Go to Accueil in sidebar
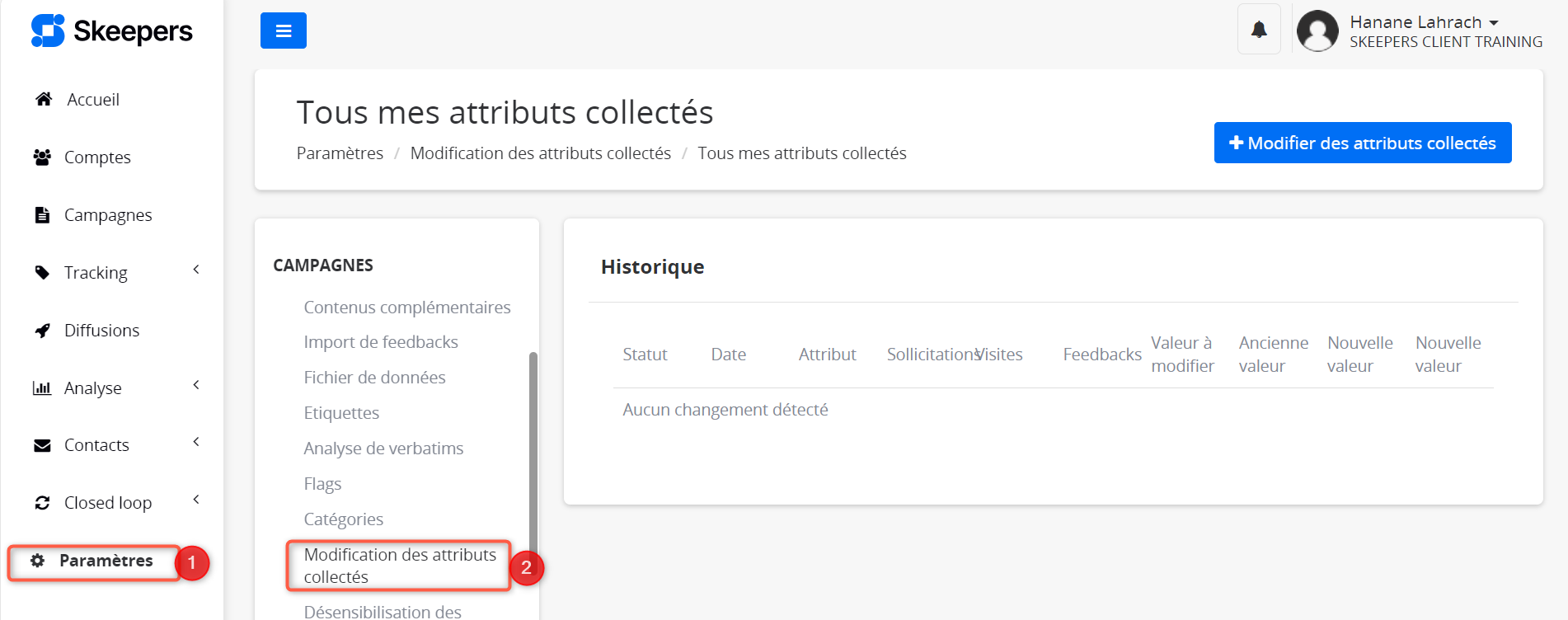1568x620 pixels. point(93,99)
